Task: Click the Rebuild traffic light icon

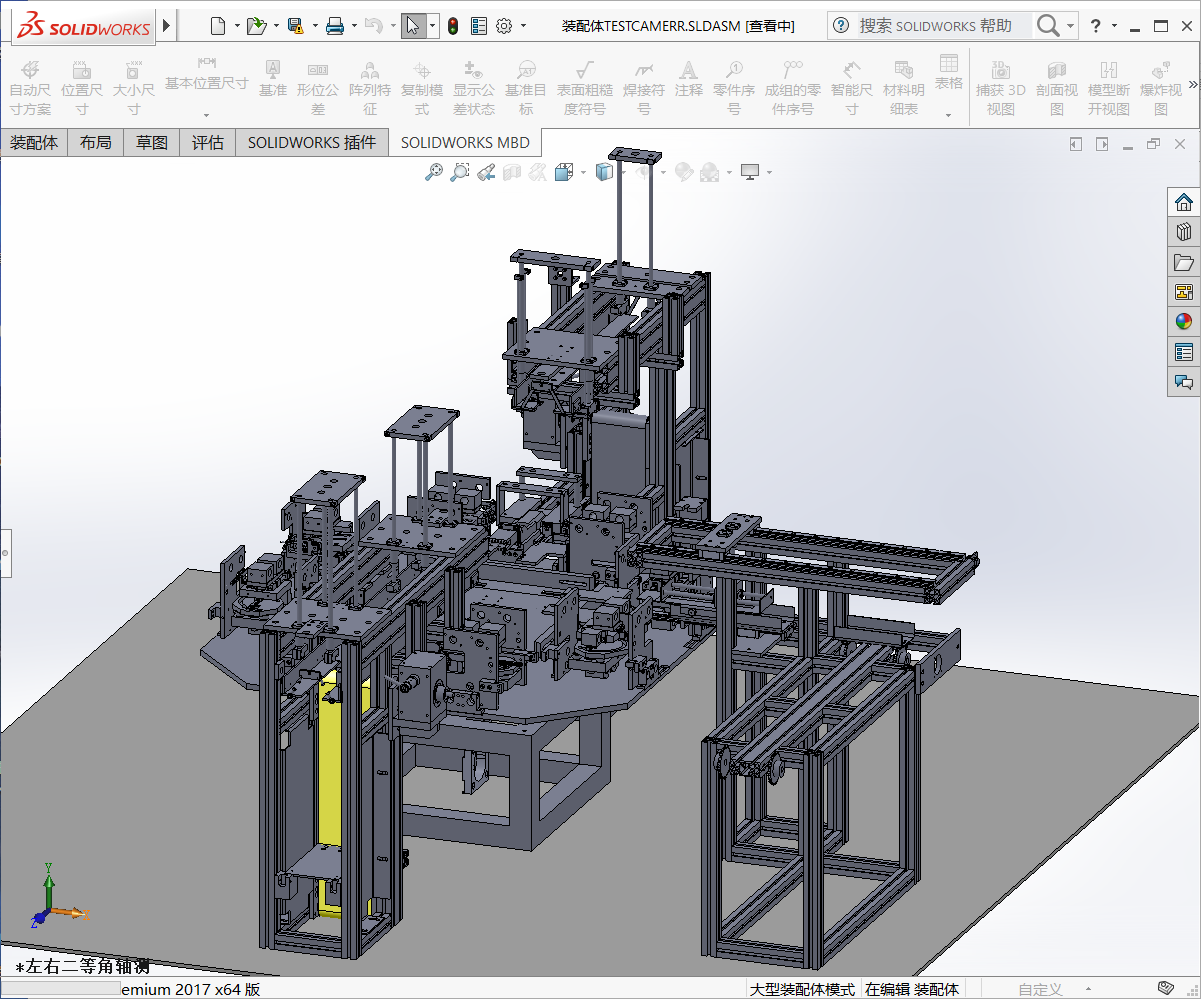Action: pos(452,26)
